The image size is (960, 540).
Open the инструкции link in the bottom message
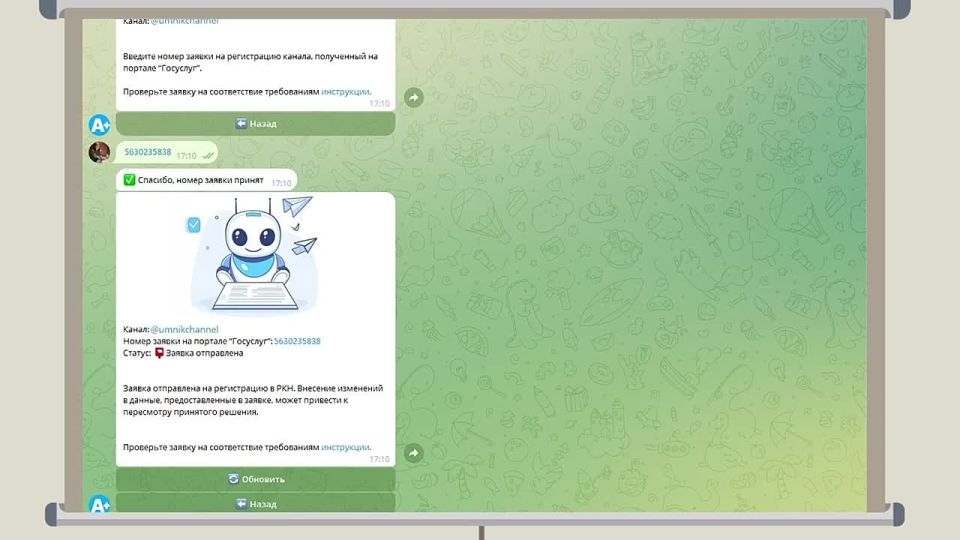coord(346,447)
